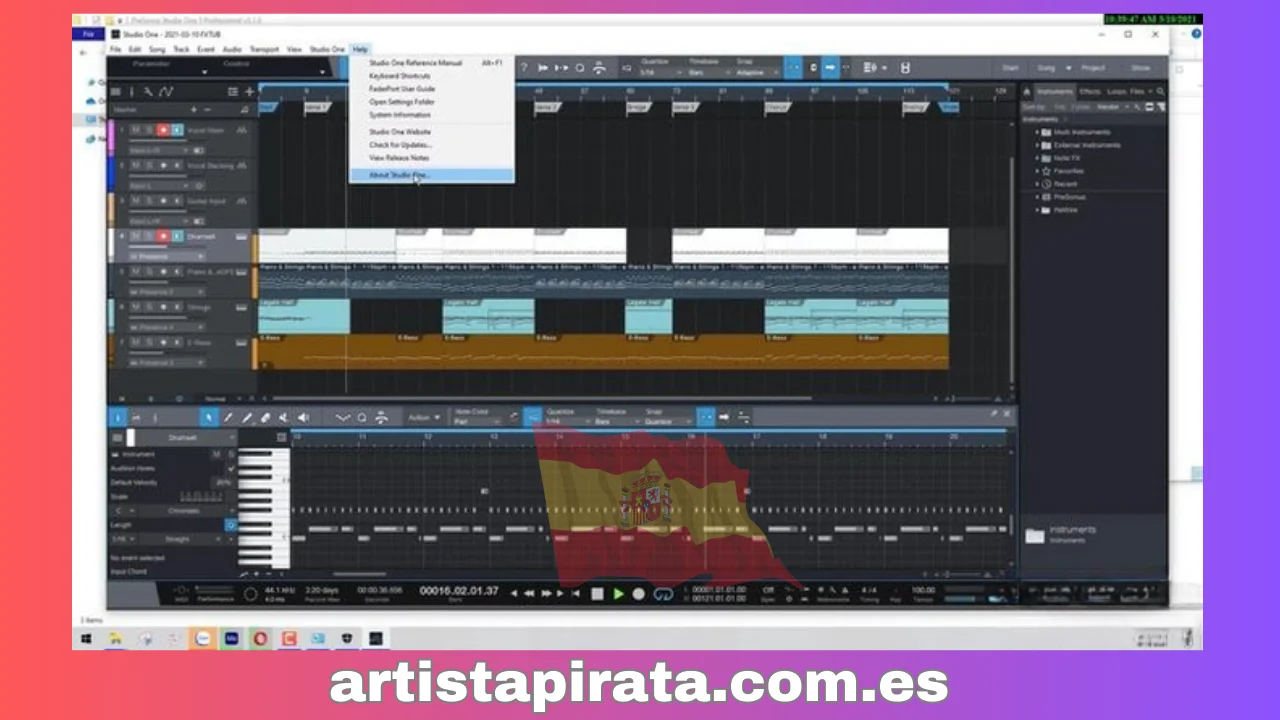Click the wrench options icon above tracks
The height and width of the screenshot is (720, 1280).
point(148,91)
